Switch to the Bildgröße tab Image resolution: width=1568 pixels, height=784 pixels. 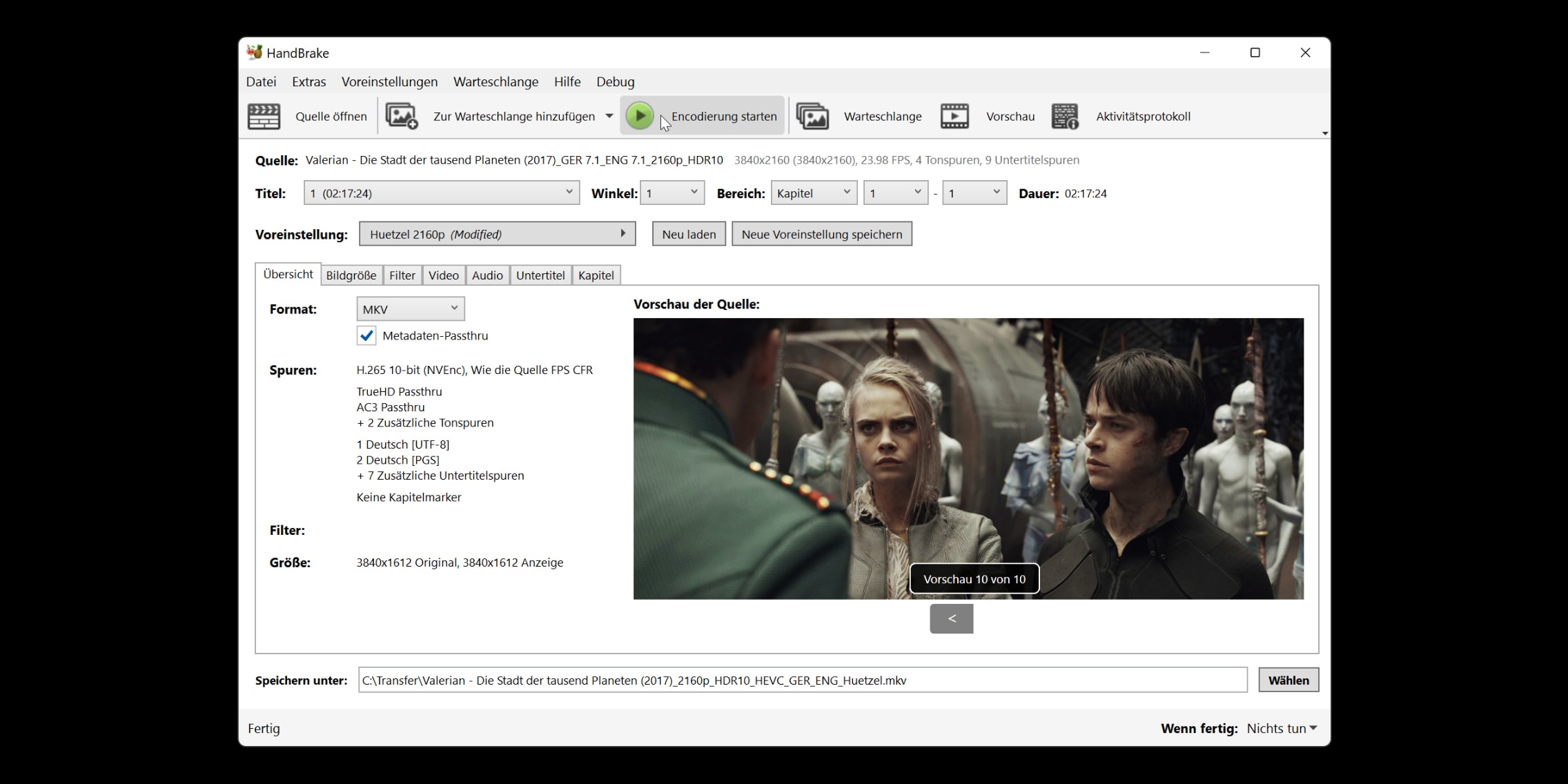point(351,275)
